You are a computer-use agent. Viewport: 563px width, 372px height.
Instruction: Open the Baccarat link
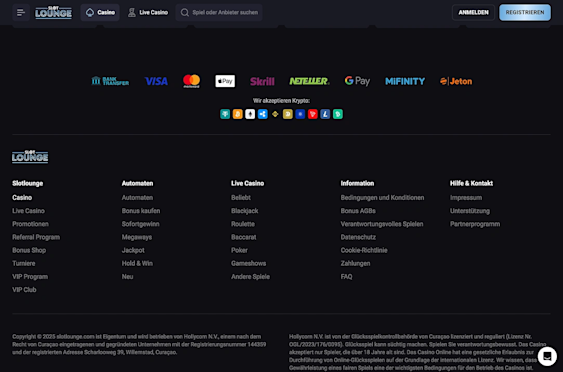tap(244, 237)
